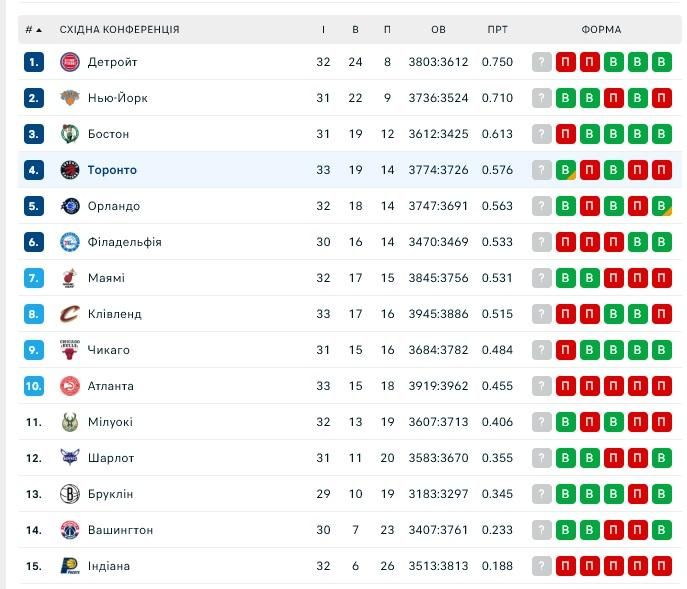Sort table by the # rank column
Image resolution: width=687 pixels, height=589 pixels.
click(33, 30)
